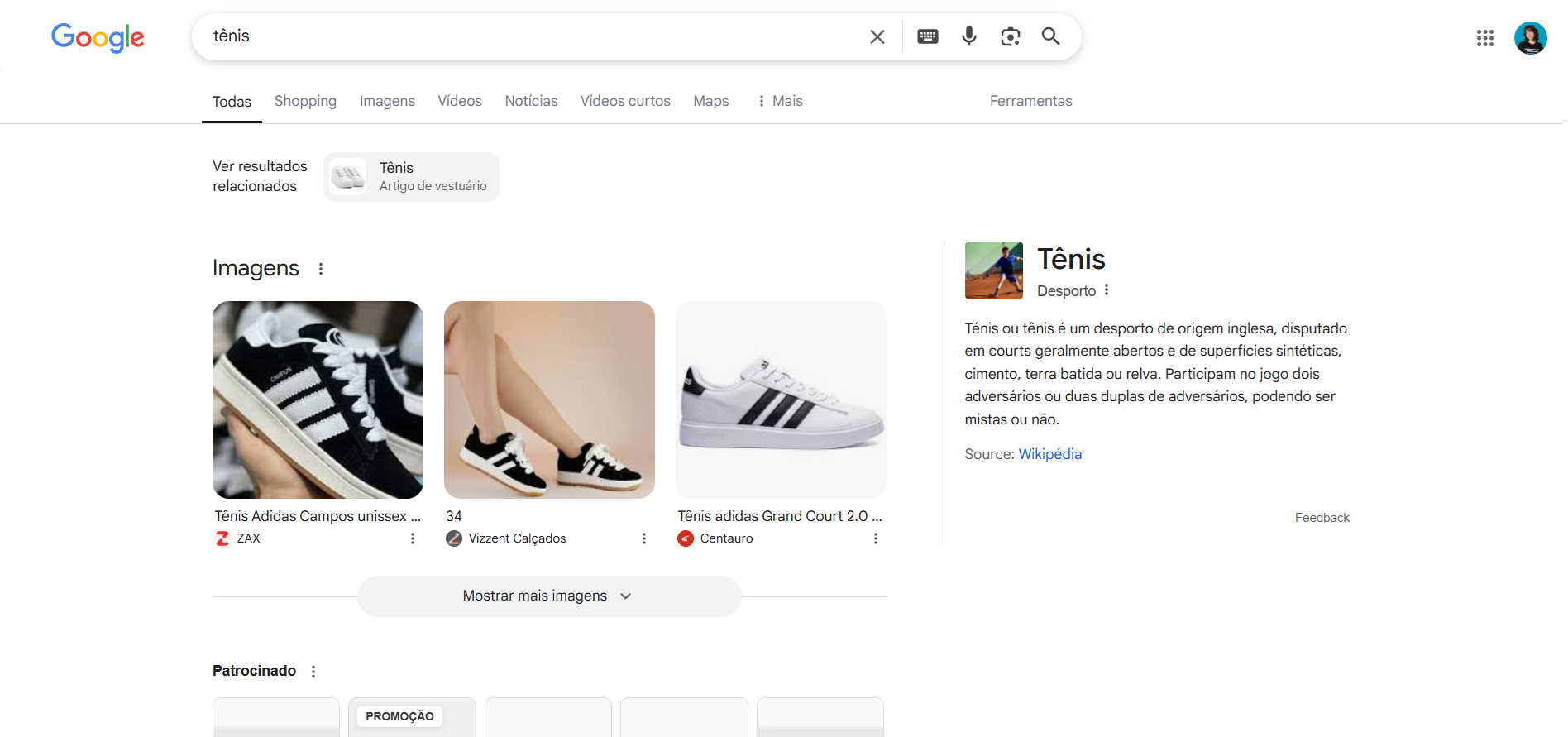Viewport: 1568px width, 737px height.
Task: Open the options menu for the ZAX image result
Action: pyautogui.click(x=413, y=538)
